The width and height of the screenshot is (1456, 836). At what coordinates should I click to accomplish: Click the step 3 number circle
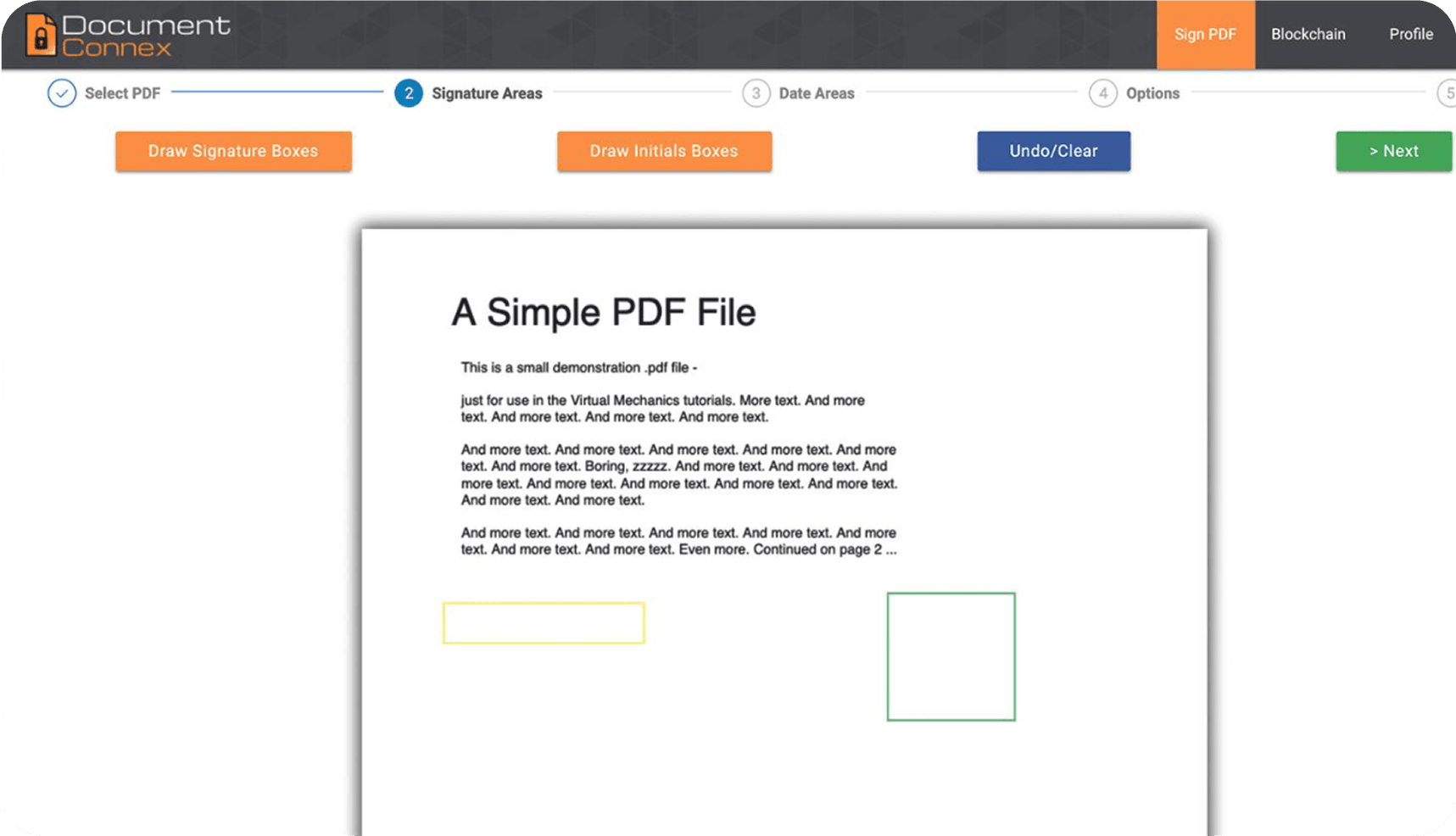(756, 93)
